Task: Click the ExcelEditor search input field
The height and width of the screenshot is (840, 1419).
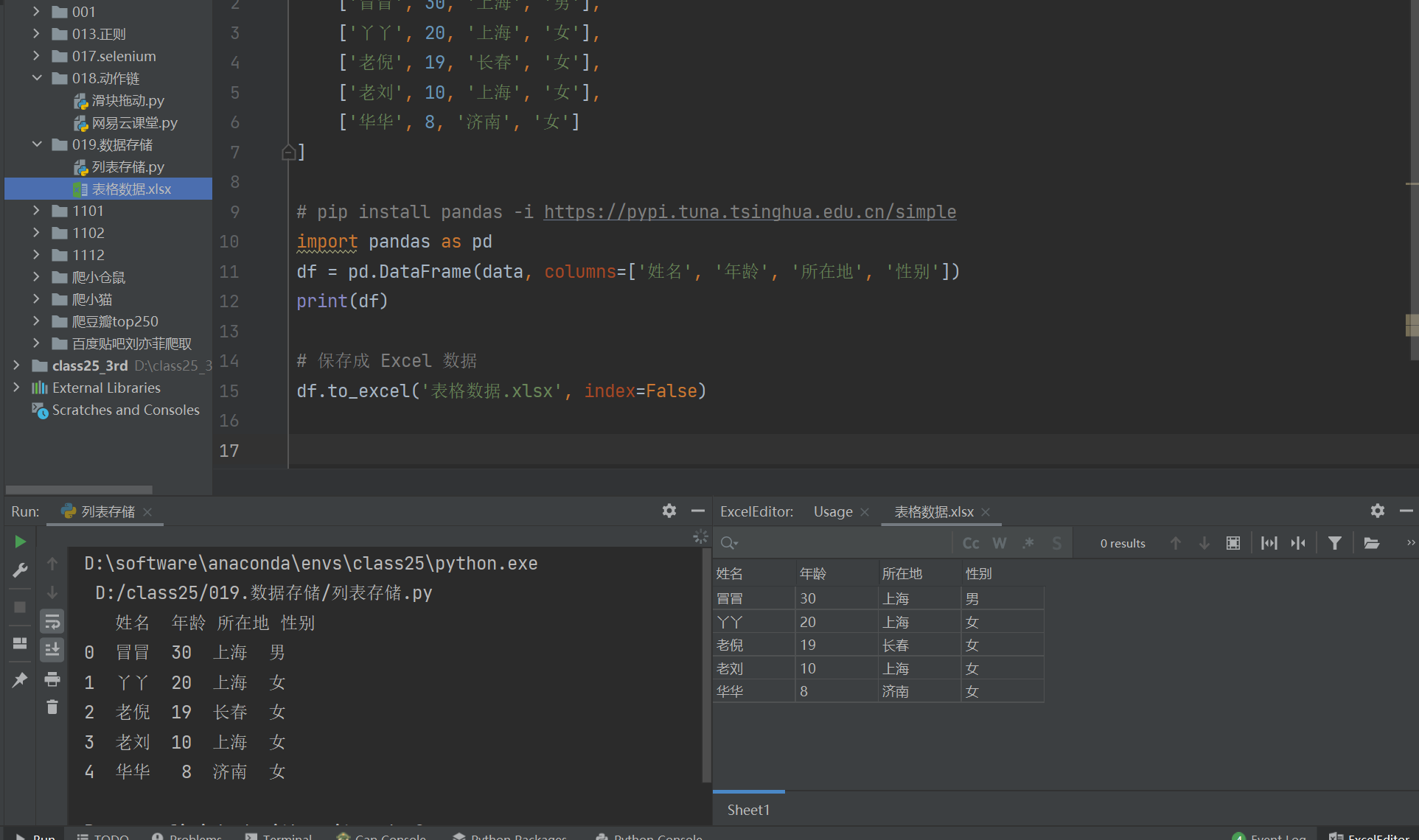Action: tap(840, 543)
